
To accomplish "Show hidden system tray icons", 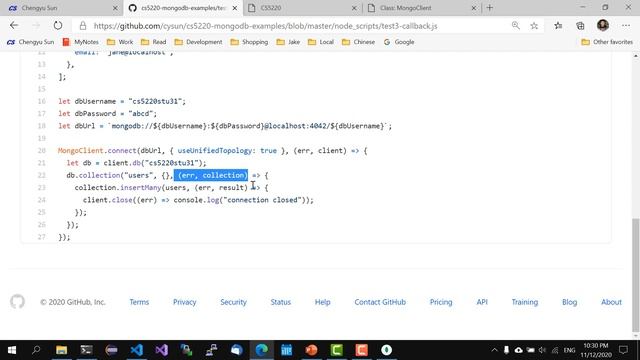I will [x=494, y=350].
